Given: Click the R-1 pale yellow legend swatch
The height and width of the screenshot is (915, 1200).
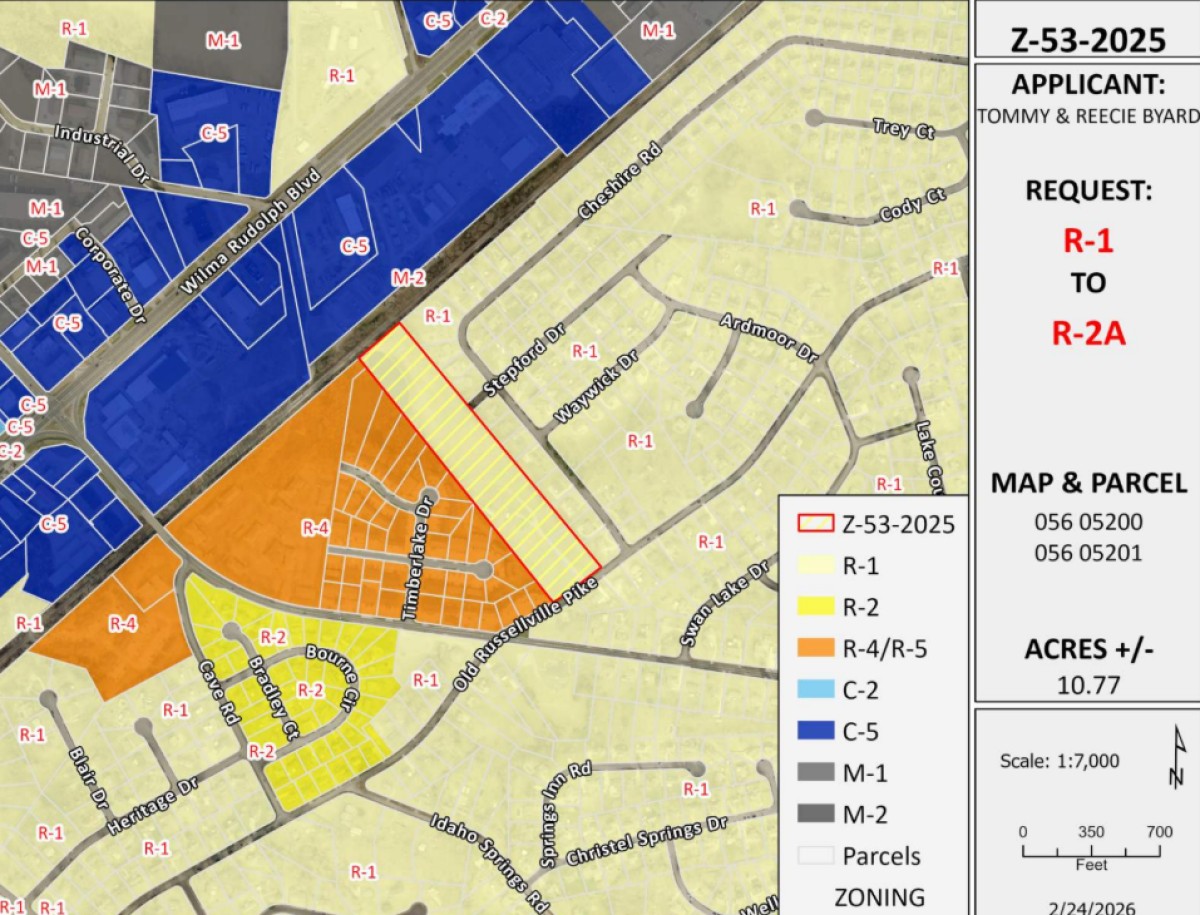Looking at the screenshot, I should pyautogui.click(x=815, y=566).
